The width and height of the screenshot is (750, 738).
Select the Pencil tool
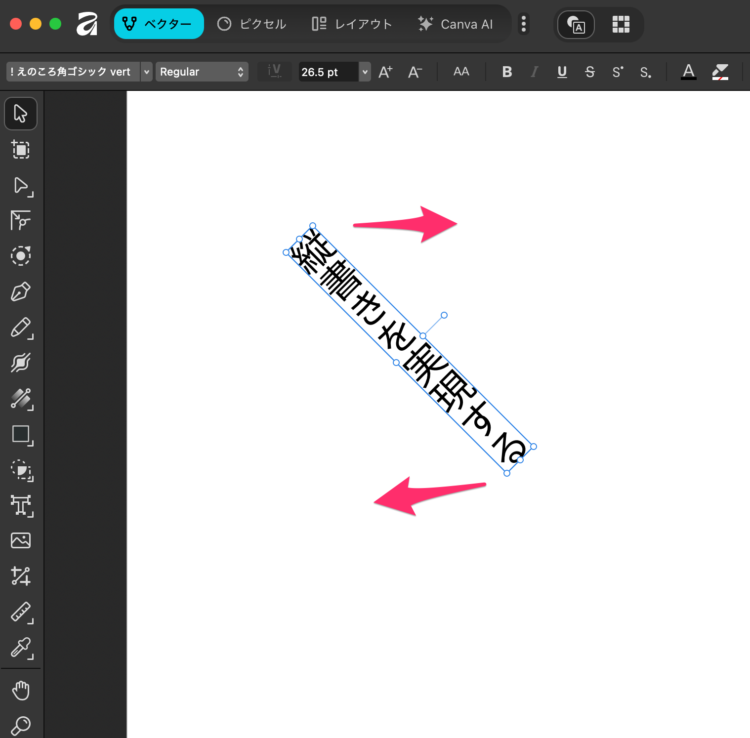pyautogui.click(x=21, y=328)
